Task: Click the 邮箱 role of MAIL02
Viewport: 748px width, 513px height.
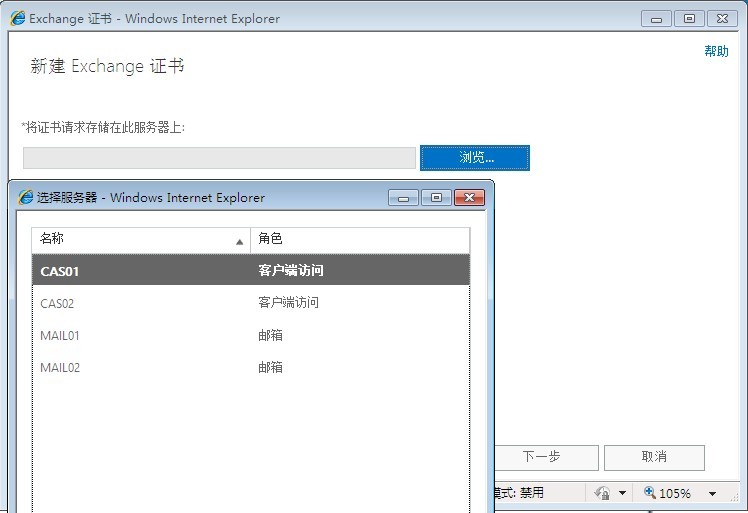Action: click(x=270, y=367)
